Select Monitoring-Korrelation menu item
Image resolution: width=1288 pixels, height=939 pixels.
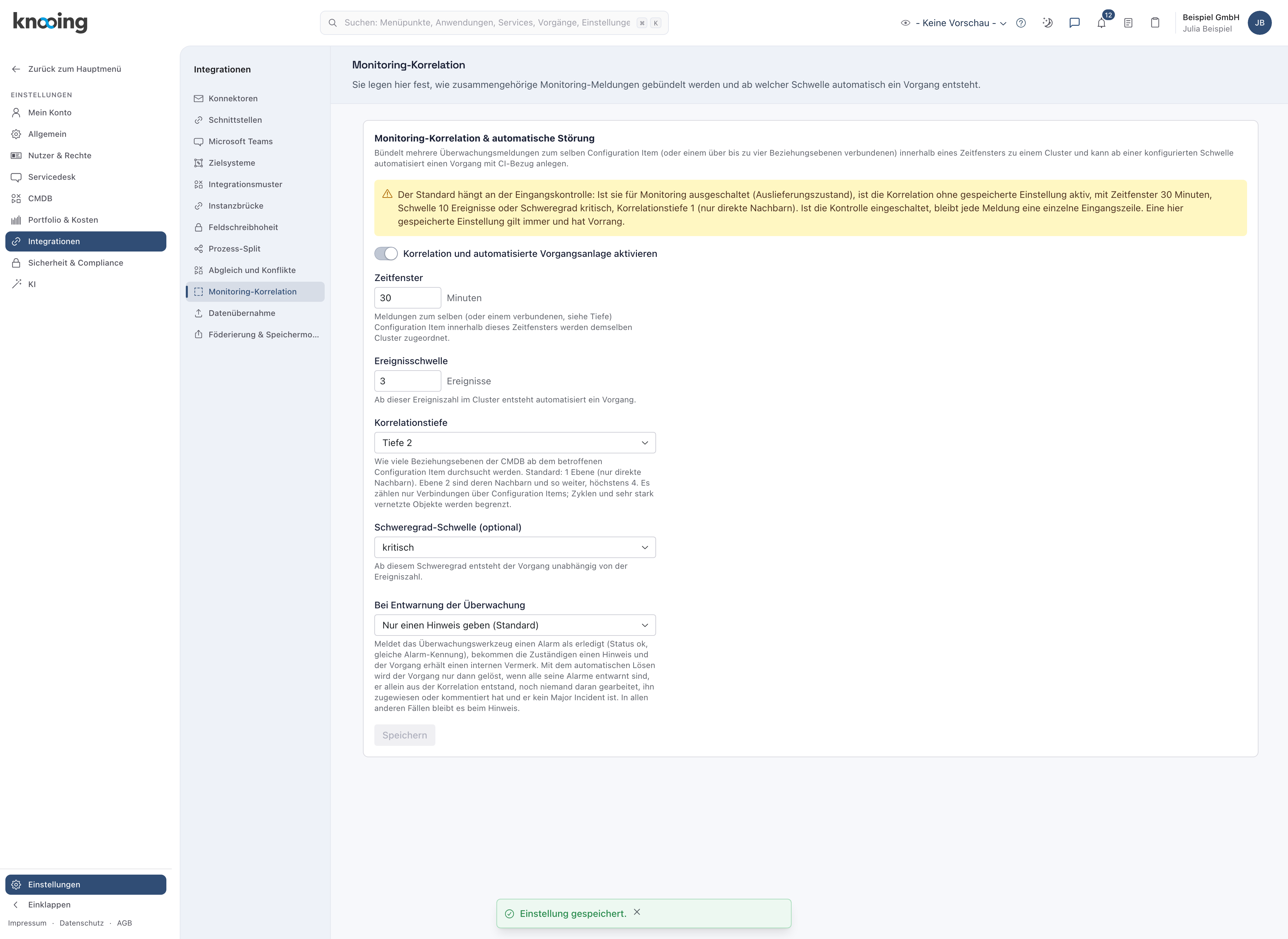(x=255, y=291)
